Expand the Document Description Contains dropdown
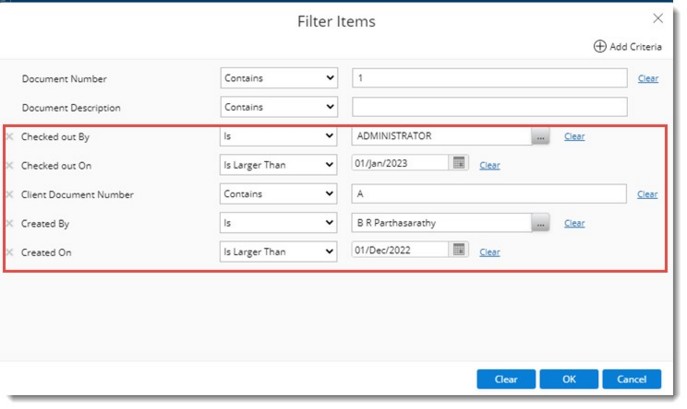The width and height of the screenshot is (687, 409). pos(279,107)
